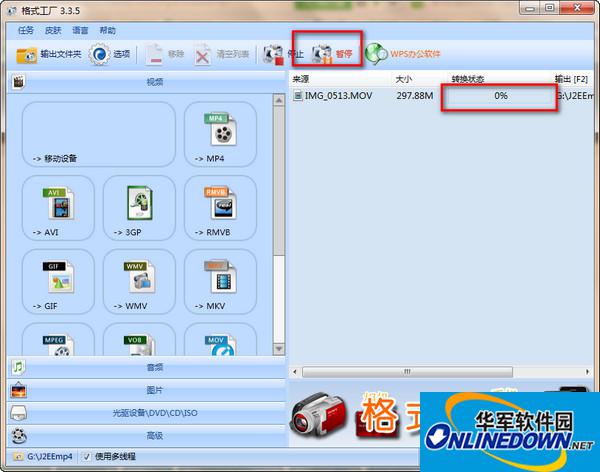Select the -> MKV format icon
The image size is (600, 472).
(x=221, y=277)
